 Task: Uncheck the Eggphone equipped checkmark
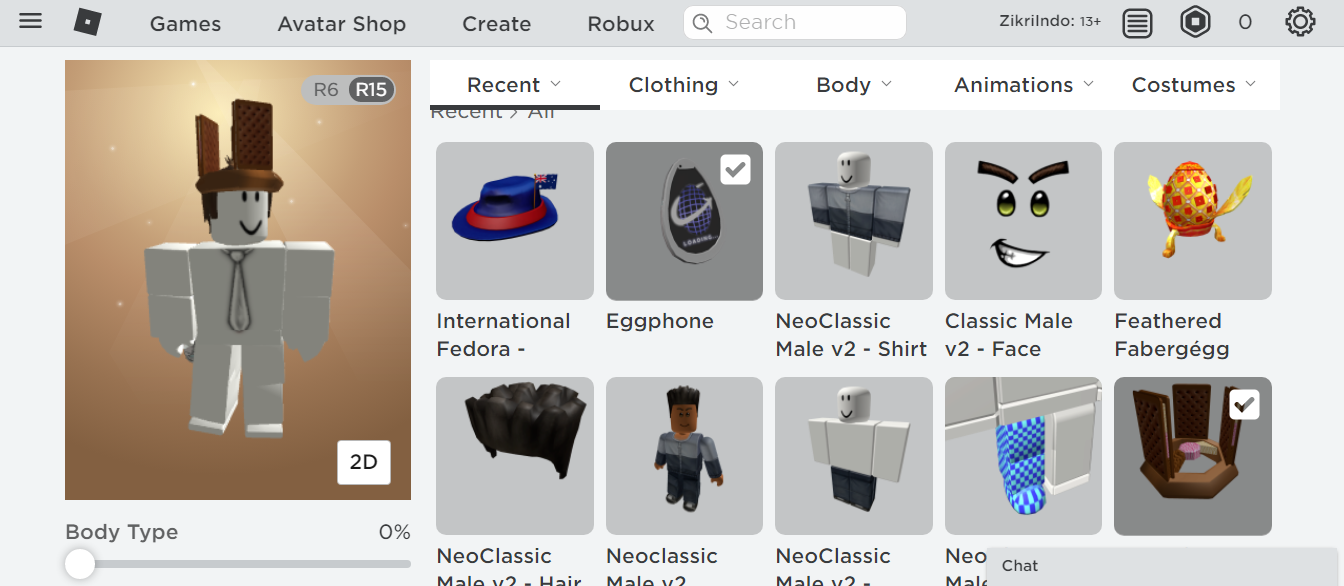[x=735, y=170]
